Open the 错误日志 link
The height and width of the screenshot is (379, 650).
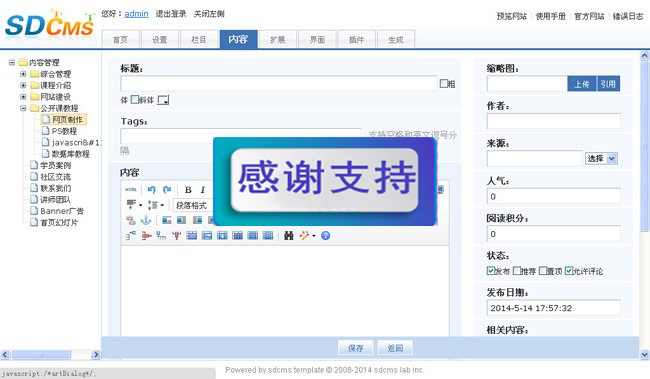click(628, 16)
